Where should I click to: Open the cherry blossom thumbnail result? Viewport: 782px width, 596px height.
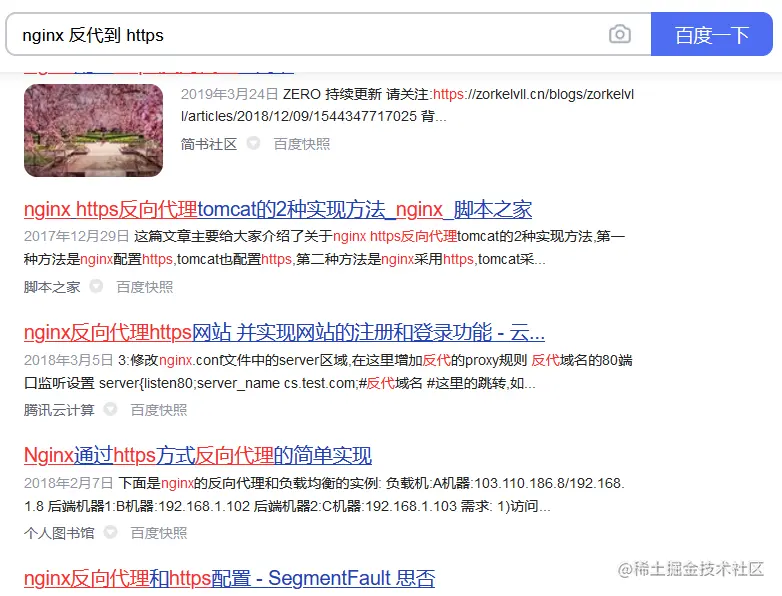[x=93, y=130]
